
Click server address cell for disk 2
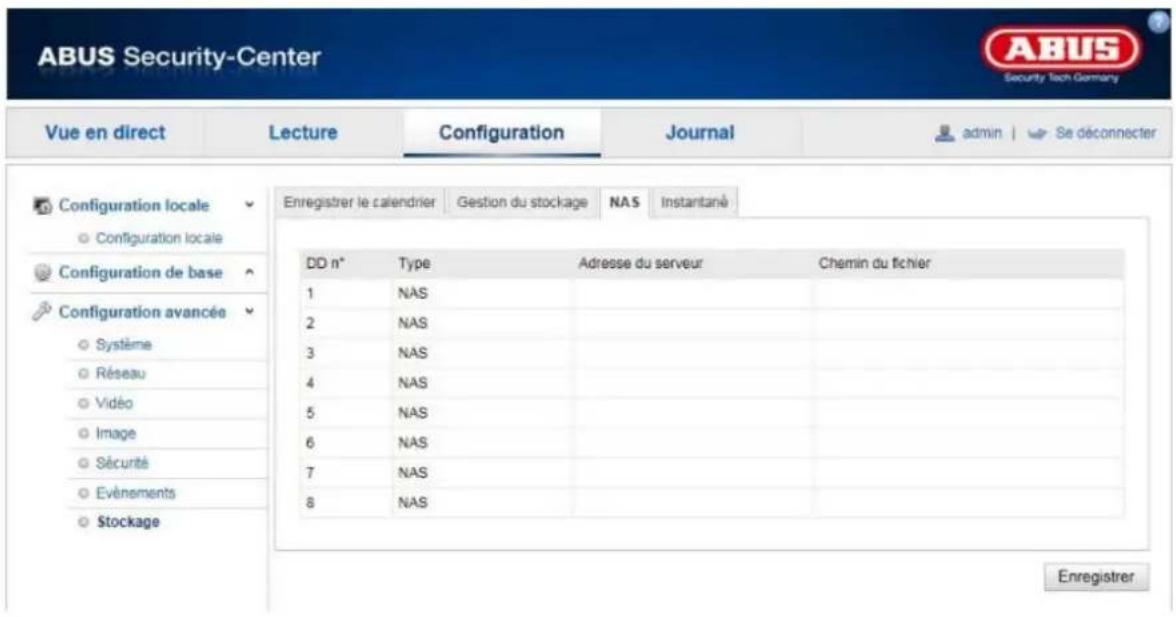tap(692, 323)
